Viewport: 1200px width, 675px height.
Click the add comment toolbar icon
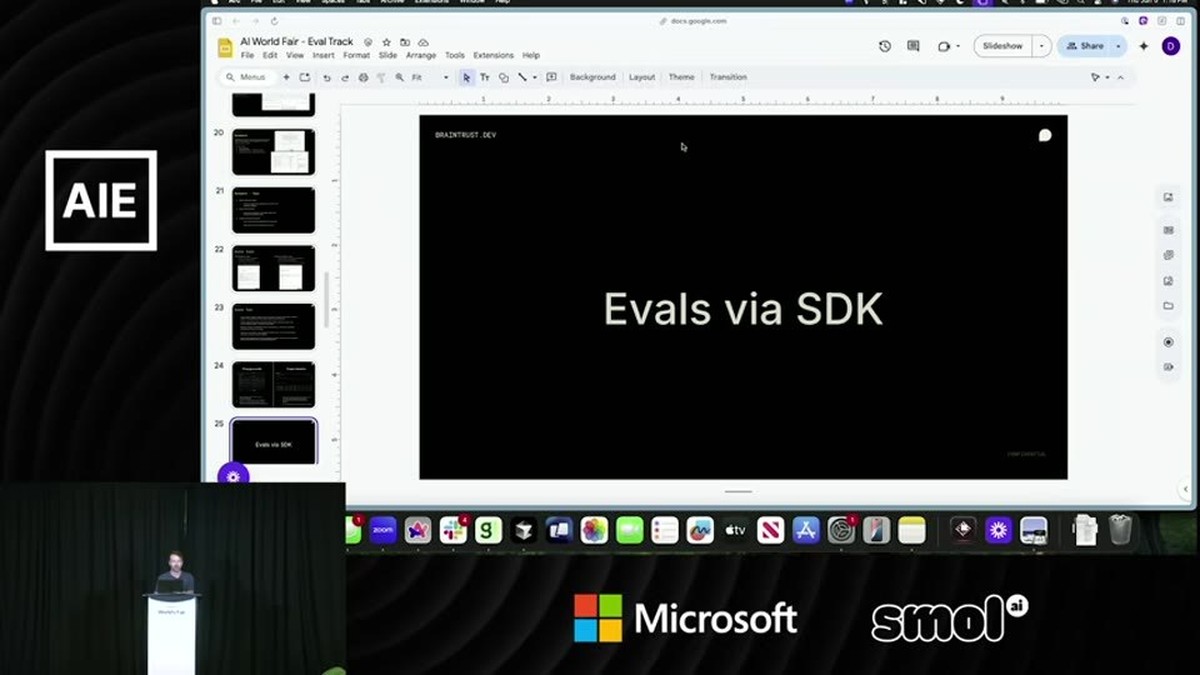click(x=551, y=77)
